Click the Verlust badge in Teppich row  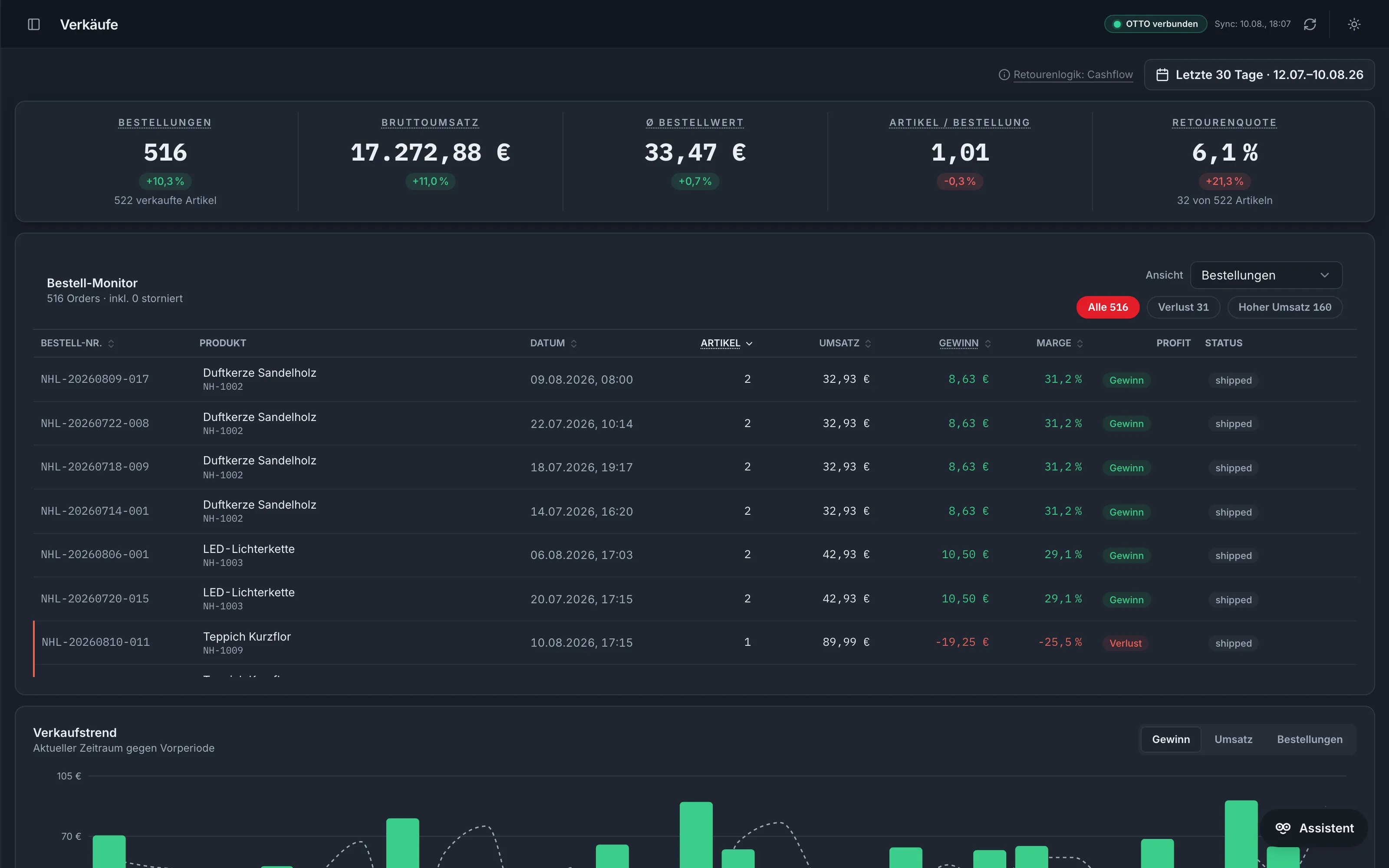click(x=1125, y=643)
